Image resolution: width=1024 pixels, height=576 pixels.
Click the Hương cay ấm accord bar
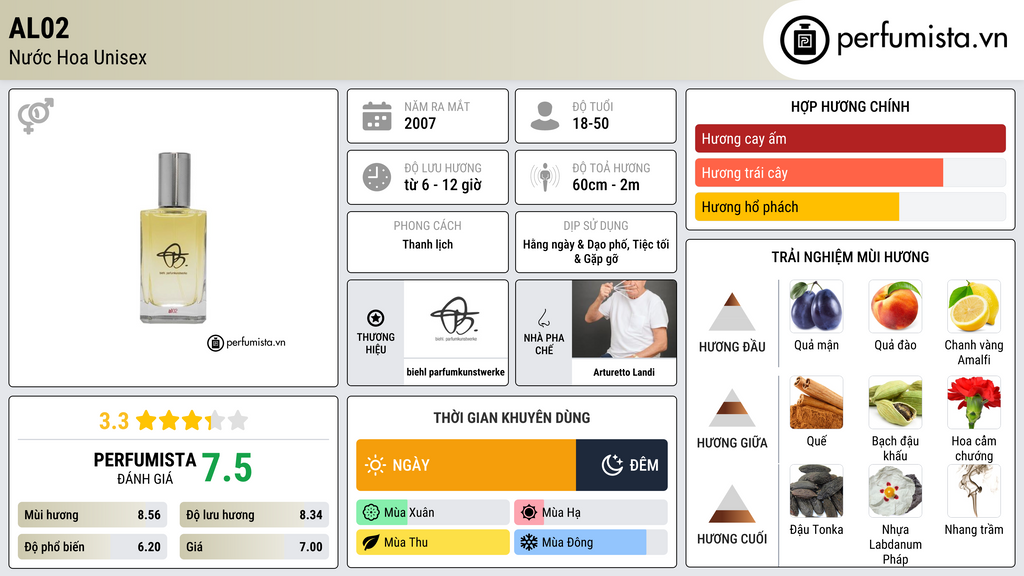(x=850, y=138)
